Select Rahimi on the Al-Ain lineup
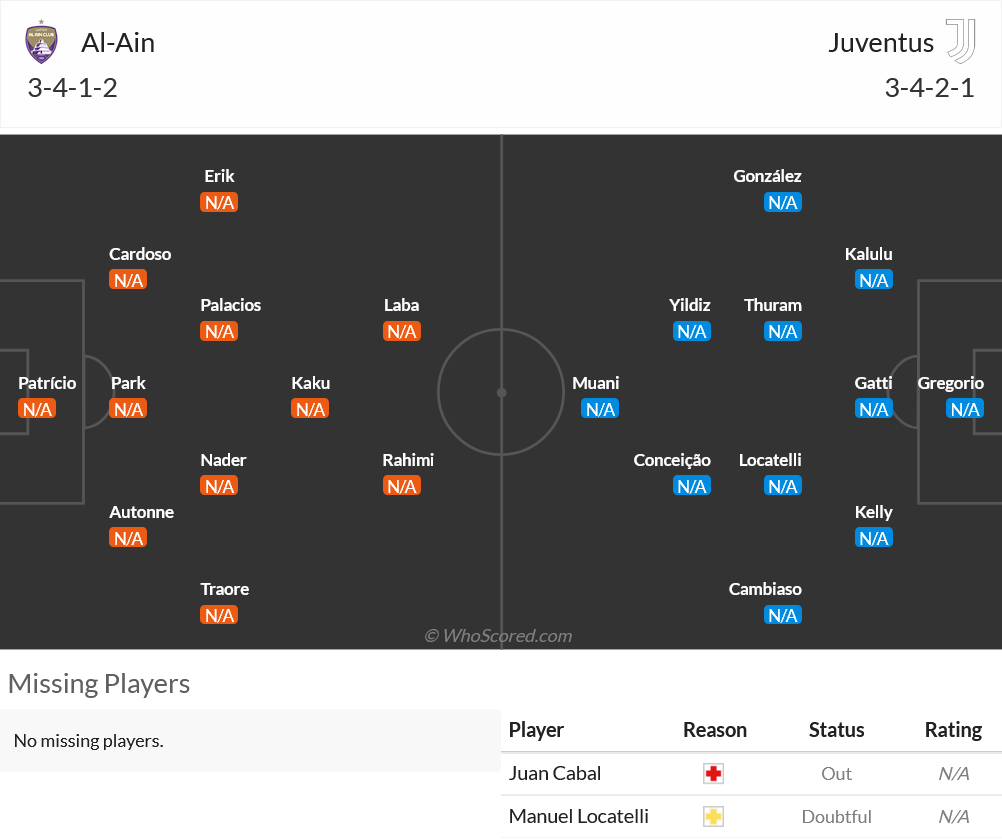1002x840 pixels. click(408, 460)
